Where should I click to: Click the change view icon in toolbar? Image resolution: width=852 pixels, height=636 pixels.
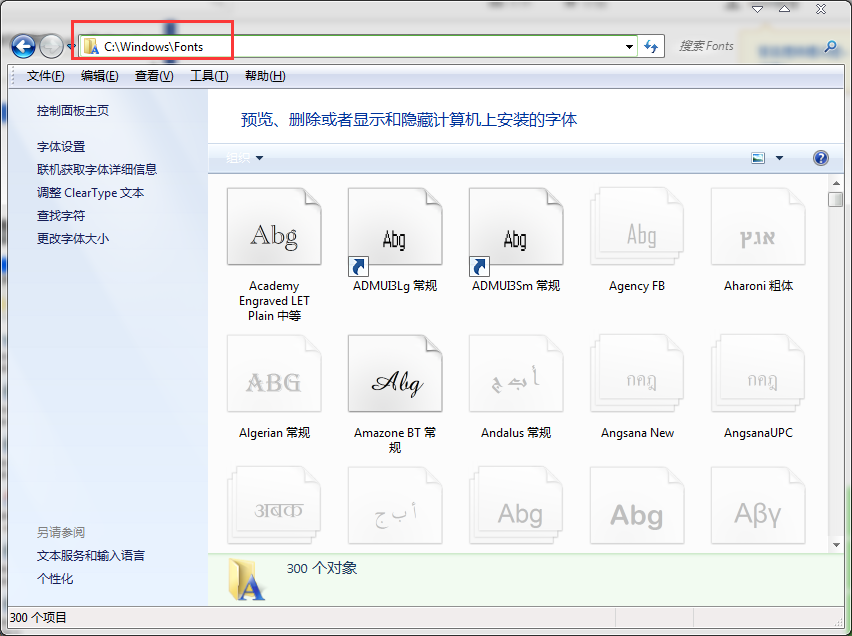pos(758,158)
